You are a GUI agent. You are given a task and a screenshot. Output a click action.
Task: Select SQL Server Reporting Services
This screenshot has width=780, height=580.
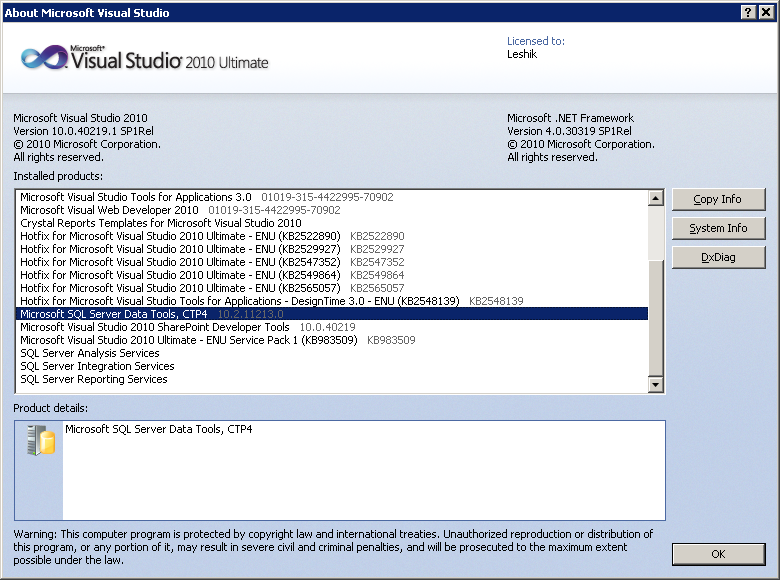pyautogui.click(x=332, y=379)
